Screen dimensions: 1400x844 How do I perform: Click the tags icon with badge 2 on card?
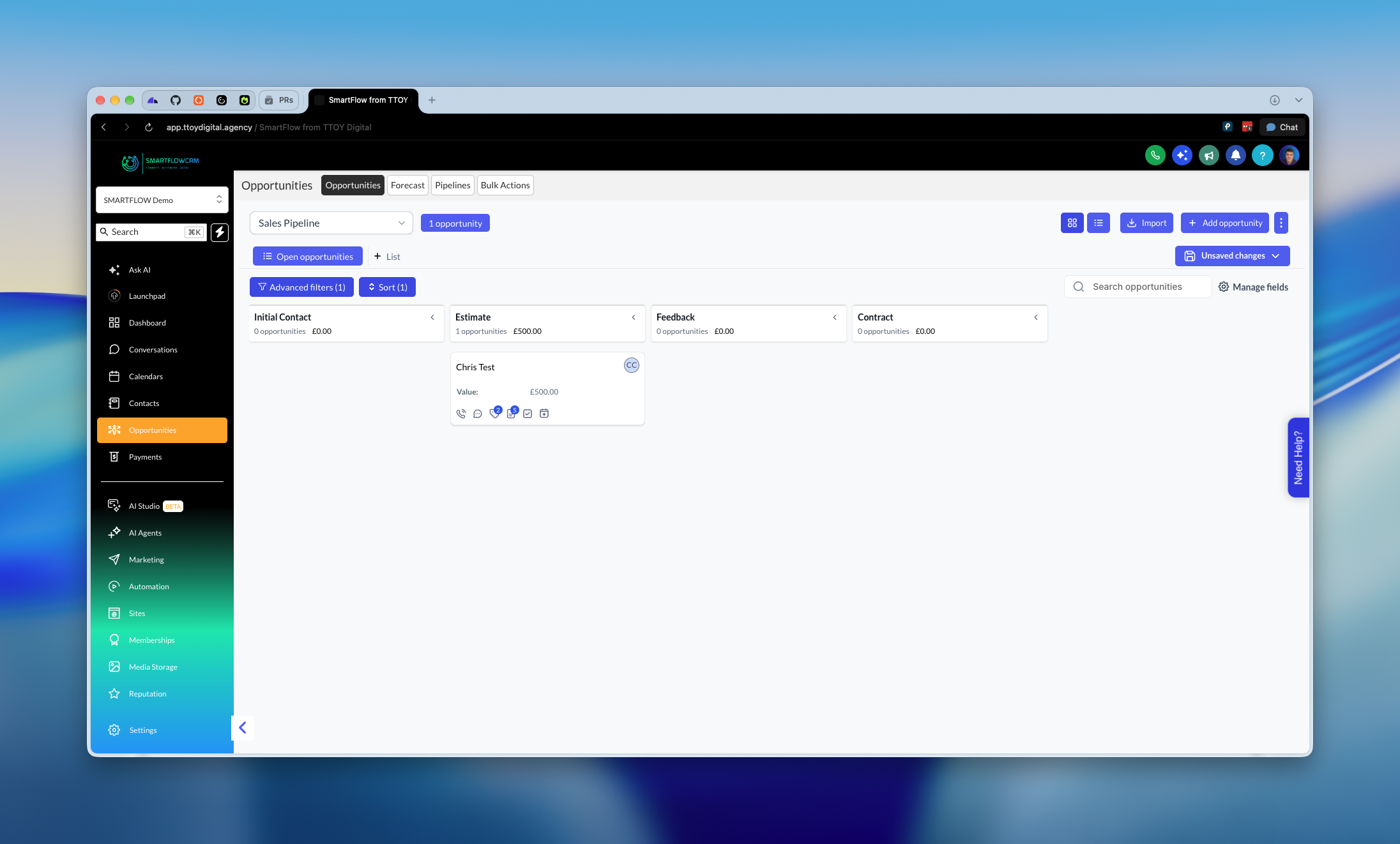494,413
